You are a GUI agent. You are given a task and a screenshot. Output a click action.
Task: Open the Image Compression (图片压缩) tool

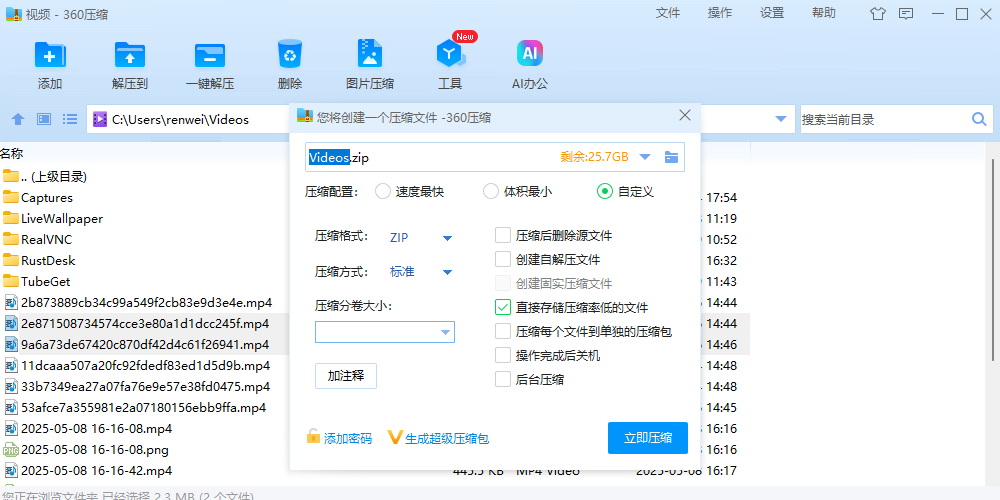[370, 55]
